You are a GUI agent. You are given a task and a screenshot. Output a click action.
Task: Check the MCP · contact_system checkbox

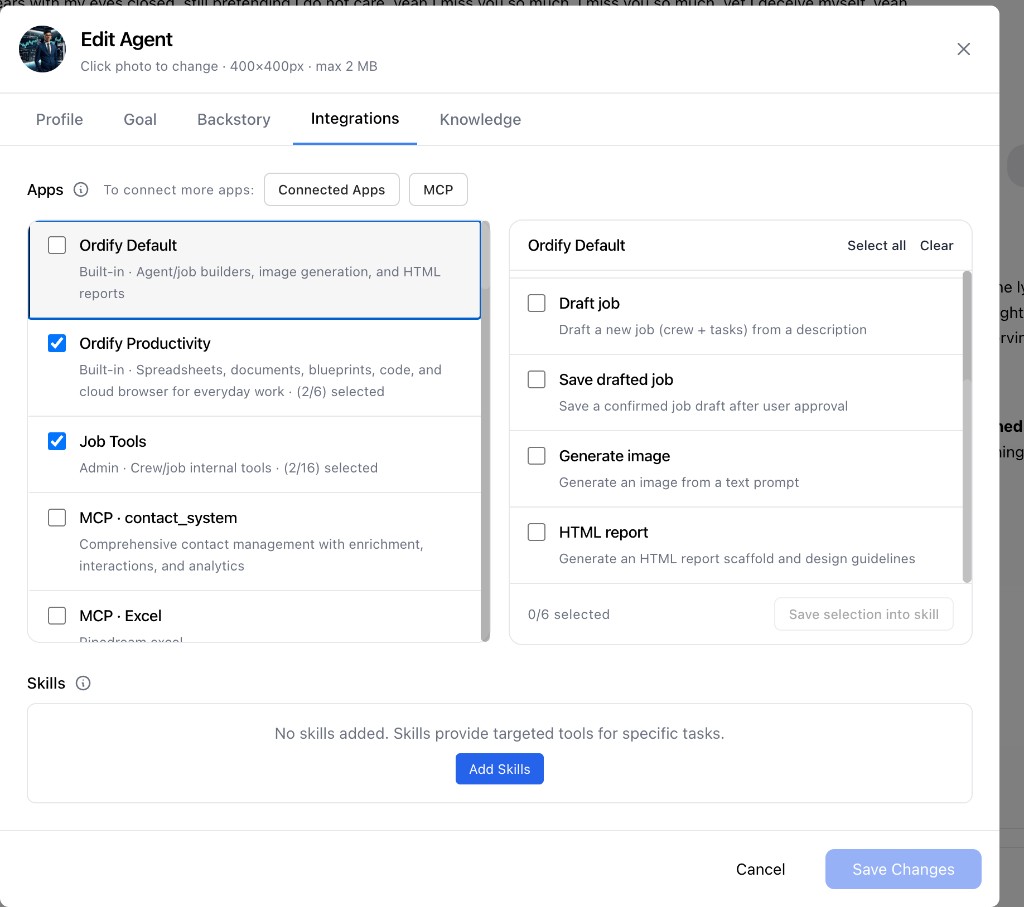(x=57, y=517)
